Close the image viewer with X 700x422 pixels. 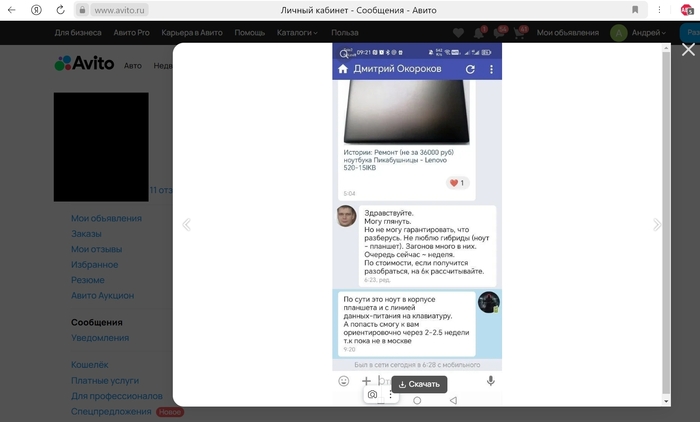tap(688, 50)
